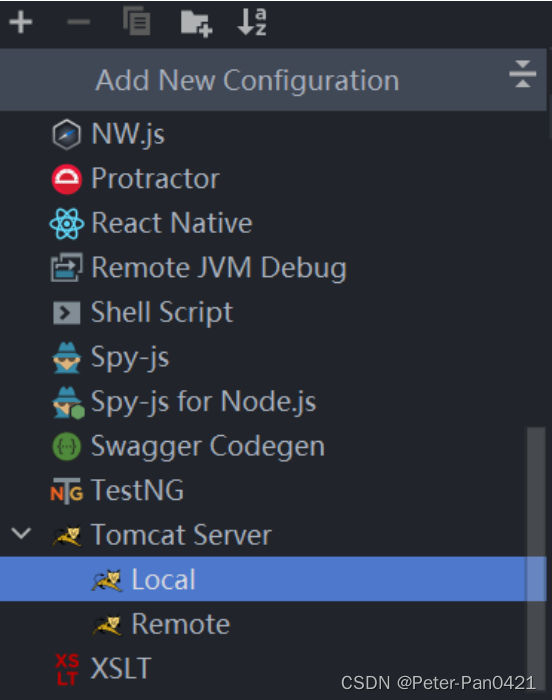Click the Spy-js for Node.js icon
Viewport: 552px width, 700px height.
(68, 403)
